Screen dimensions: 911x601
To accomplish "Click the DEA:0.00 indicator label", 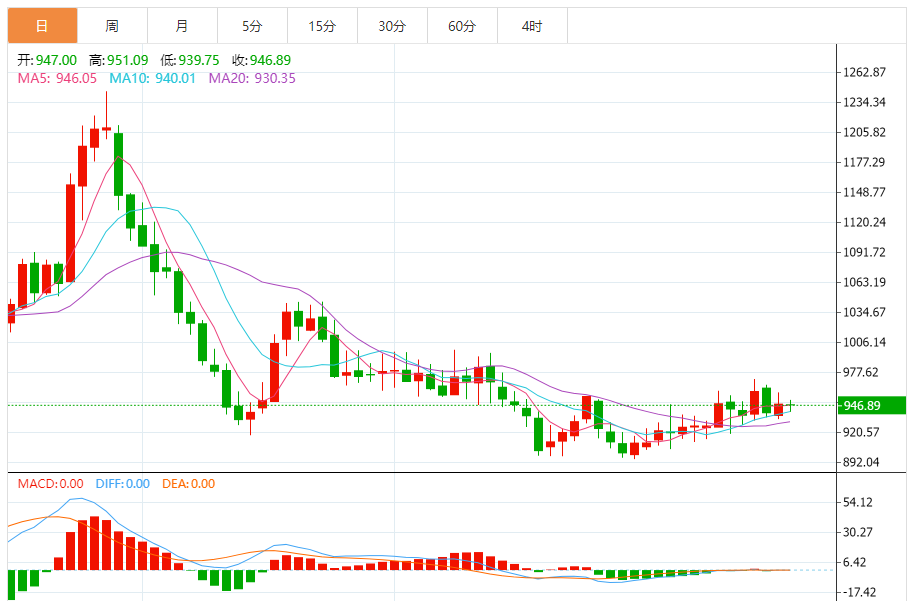I will coord(188,484).
